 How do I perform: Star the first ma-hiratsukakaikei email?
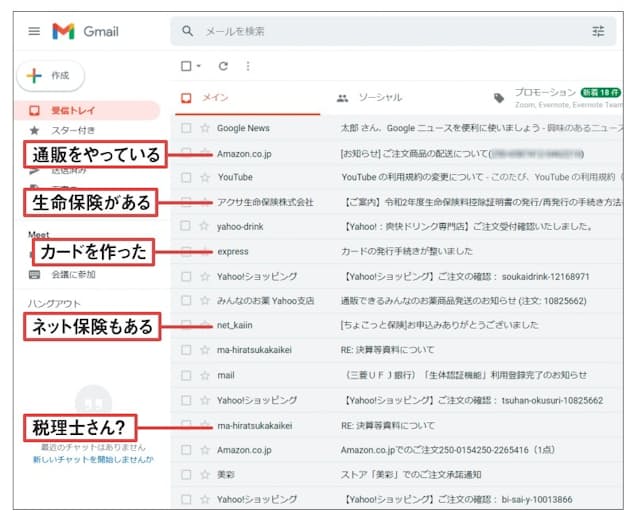pyautogui.click(x=205, y=350)
